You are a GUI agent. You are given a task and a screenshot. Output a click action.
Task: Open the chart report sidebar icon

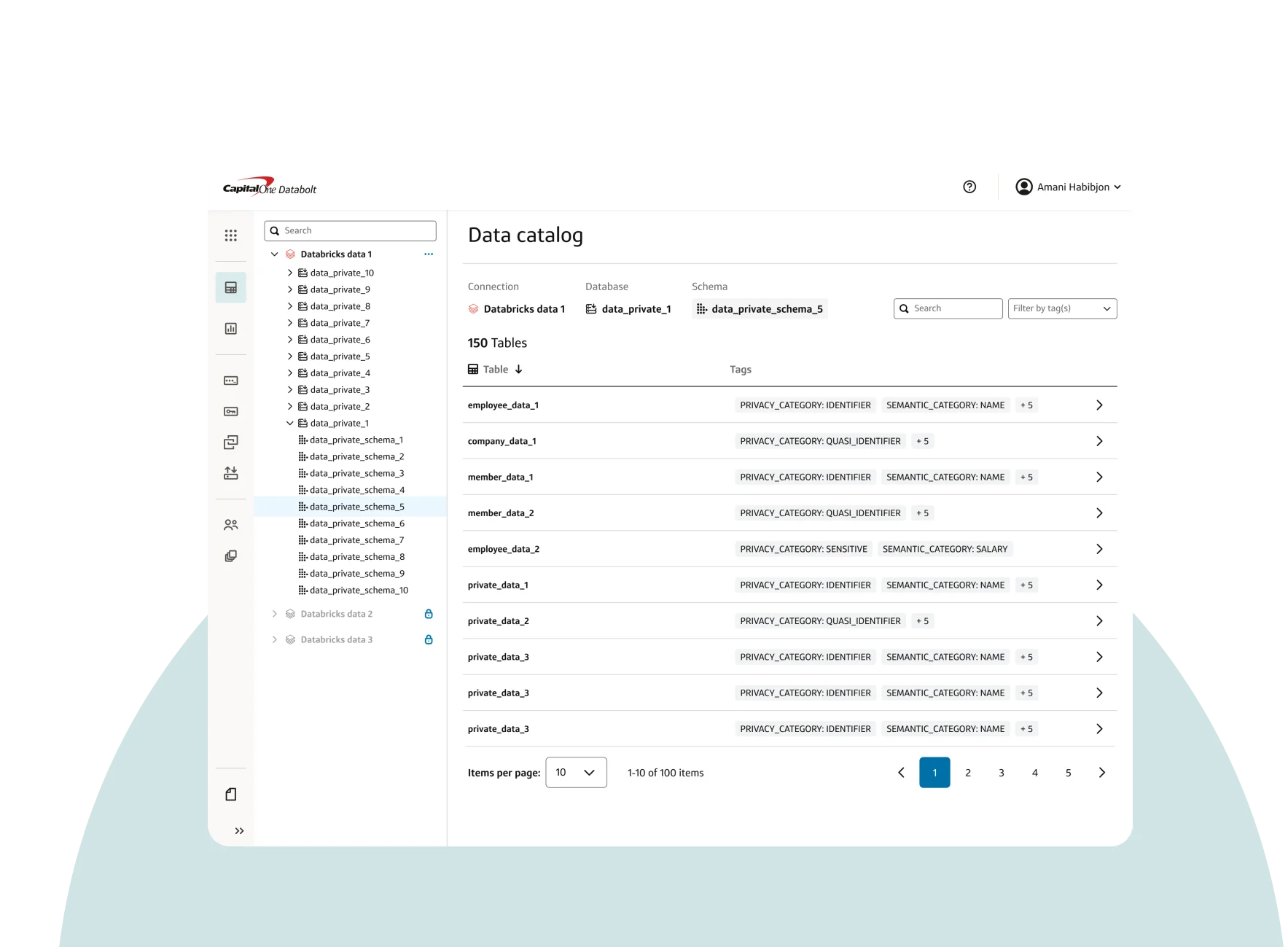[x=230, y=329]
